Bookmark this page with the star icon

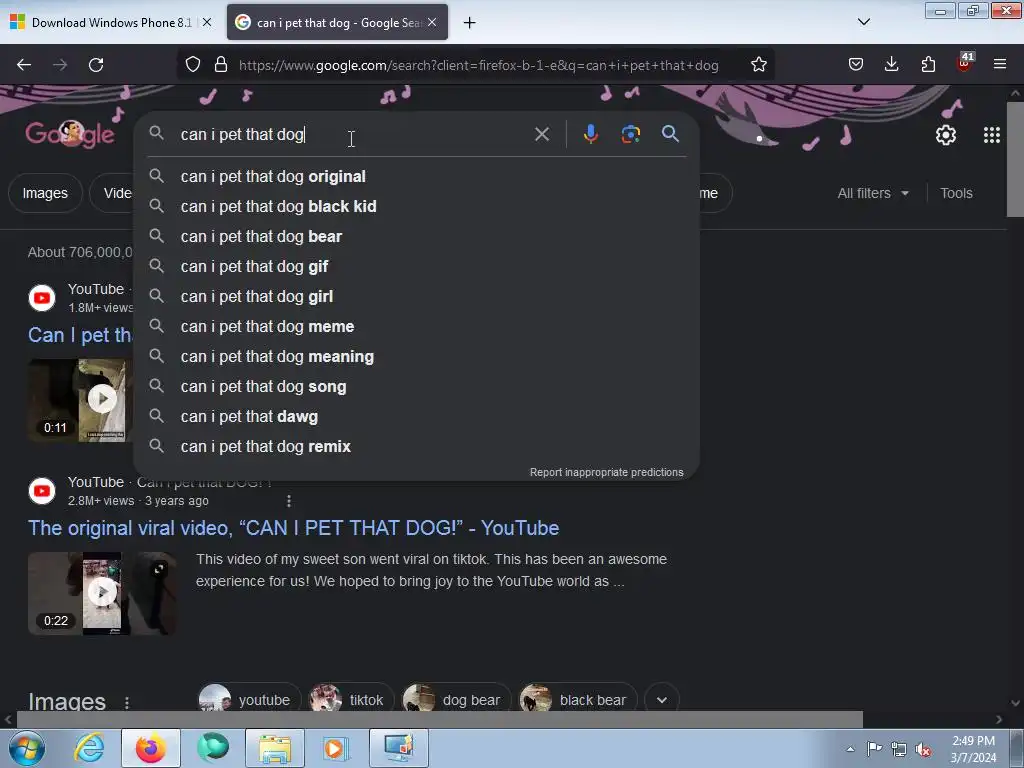pyautogui.click(x=758, y=65)
